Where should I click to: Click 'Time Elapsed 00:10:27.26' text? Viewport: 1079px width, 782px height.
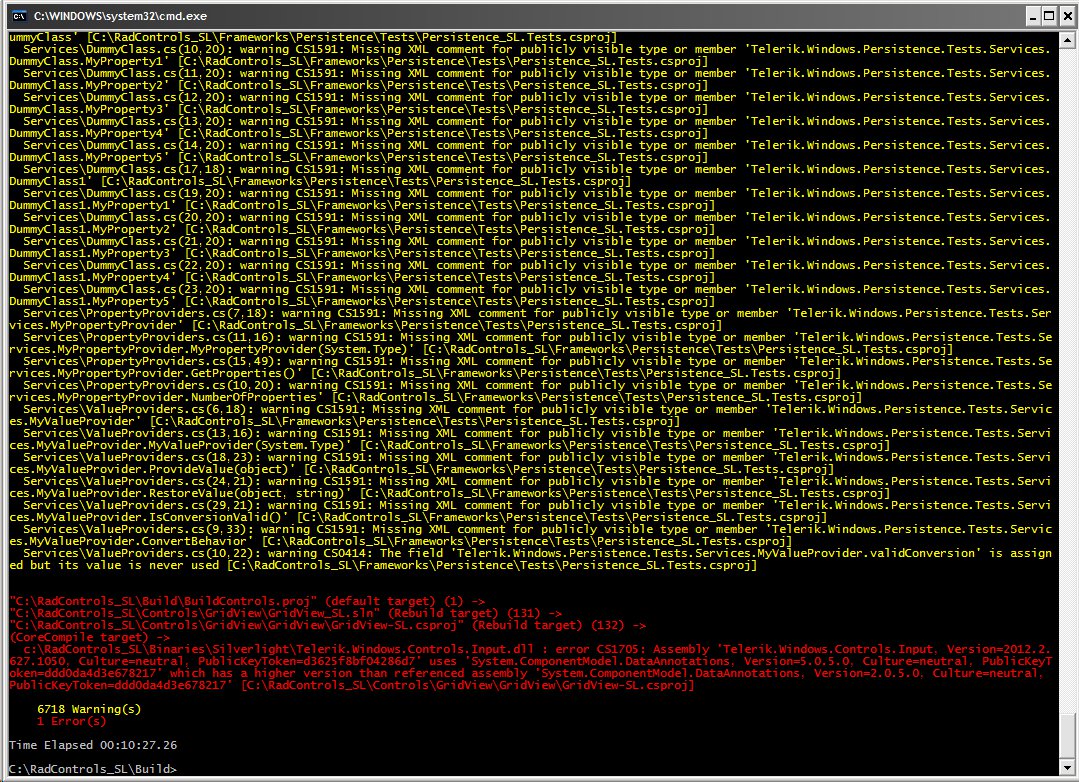(x=93, y=746)
